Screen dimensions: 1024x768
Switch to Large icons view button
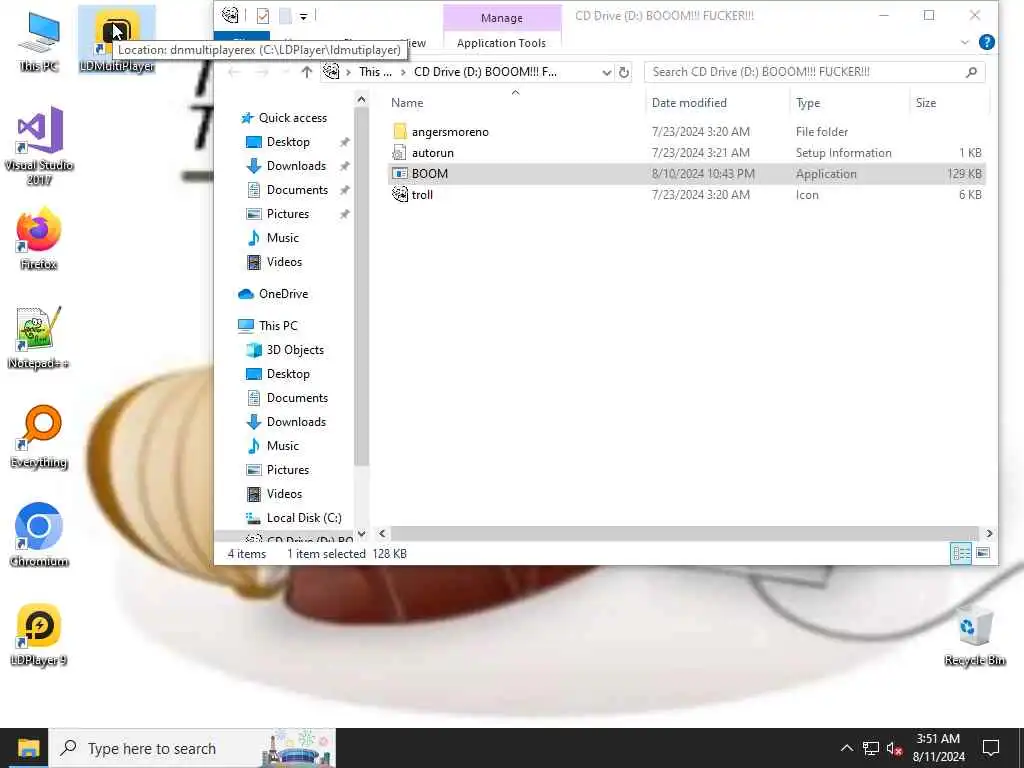tap(983, 554)
